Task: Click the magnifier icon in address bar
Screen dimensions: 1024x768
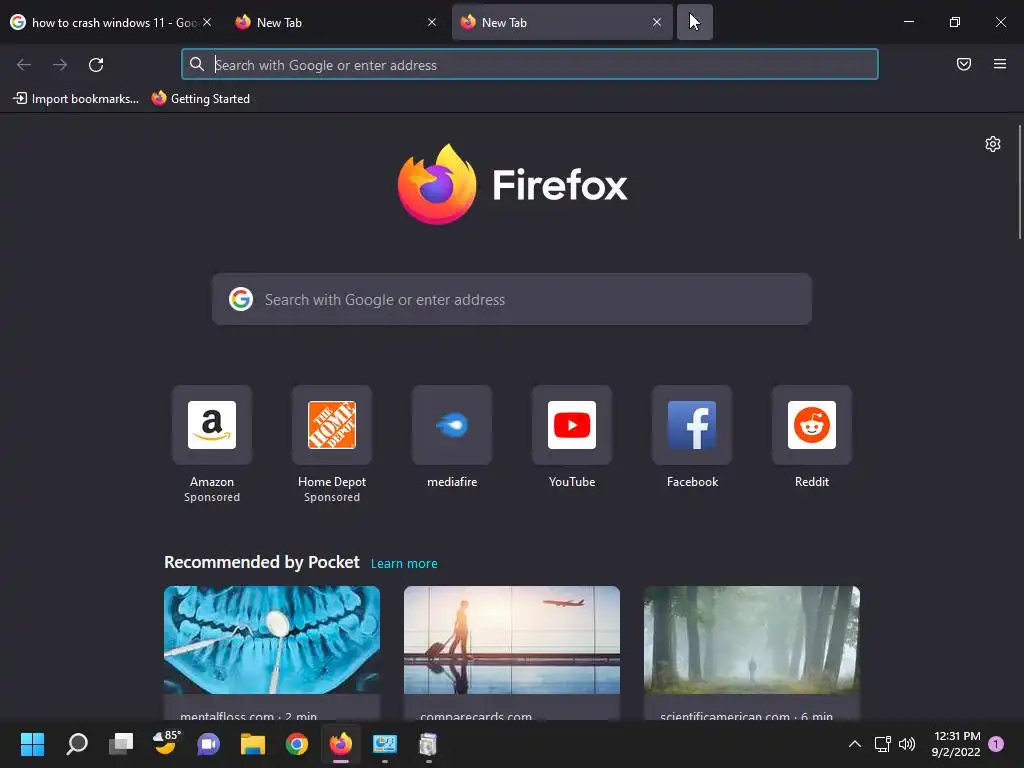Action: (x=197, y=64)
